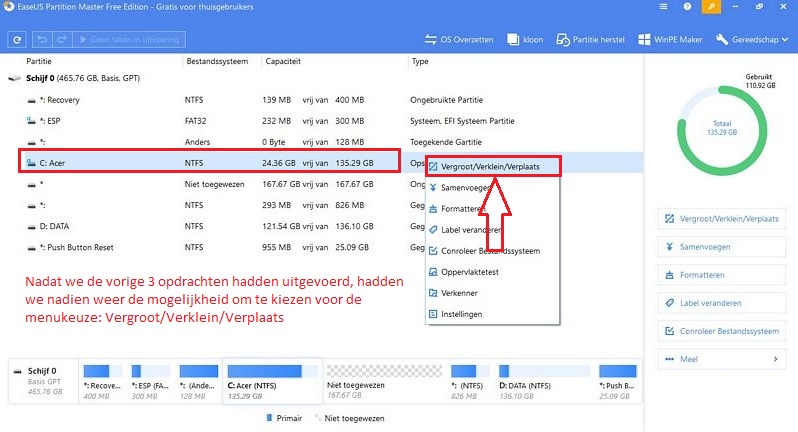
Task: Choose Label veranderen in context menu
Action: click(493, 230)
